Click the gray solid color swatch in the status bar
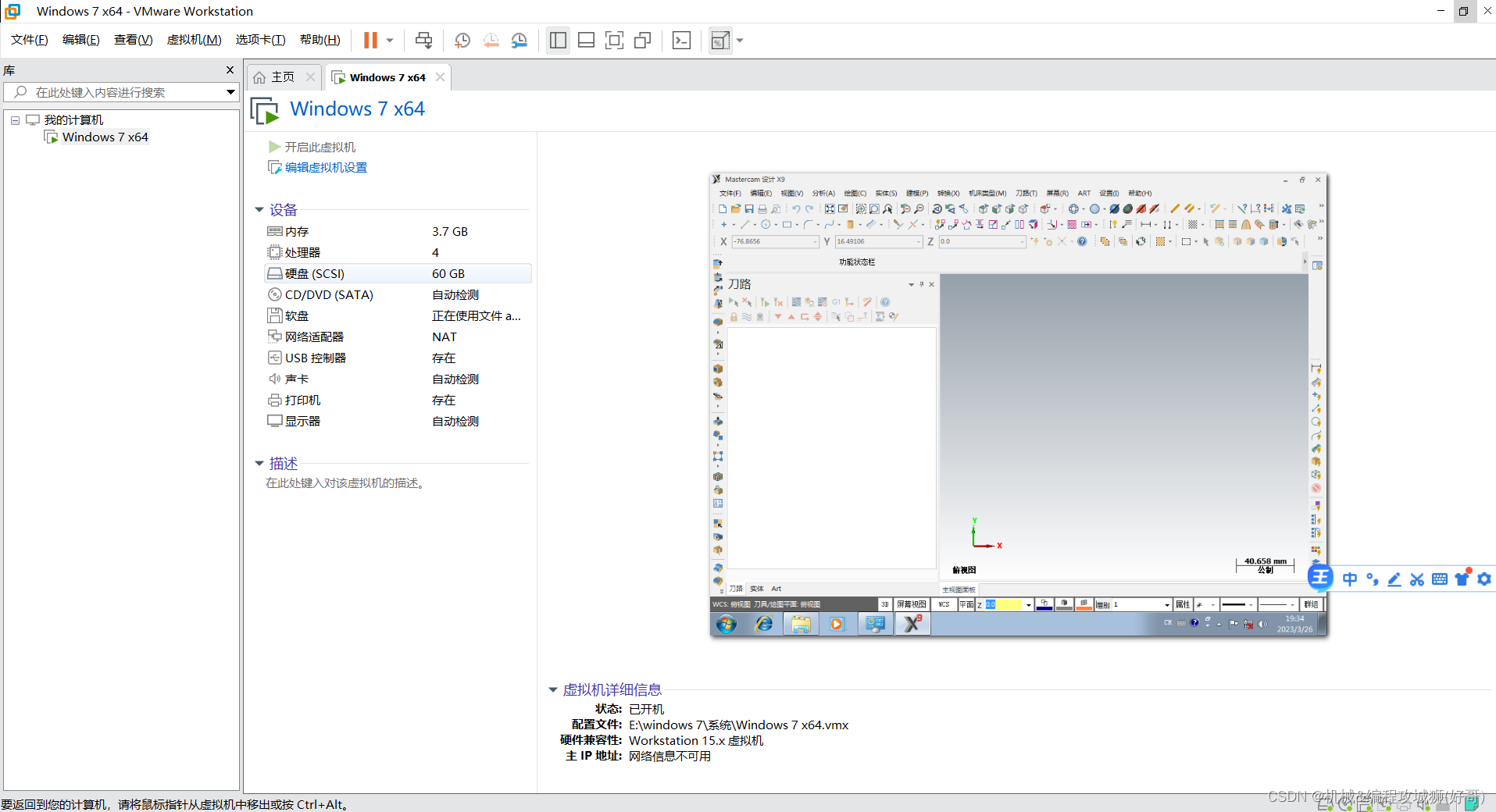This screenshot has width=1496, height=812. [1064, 604]
